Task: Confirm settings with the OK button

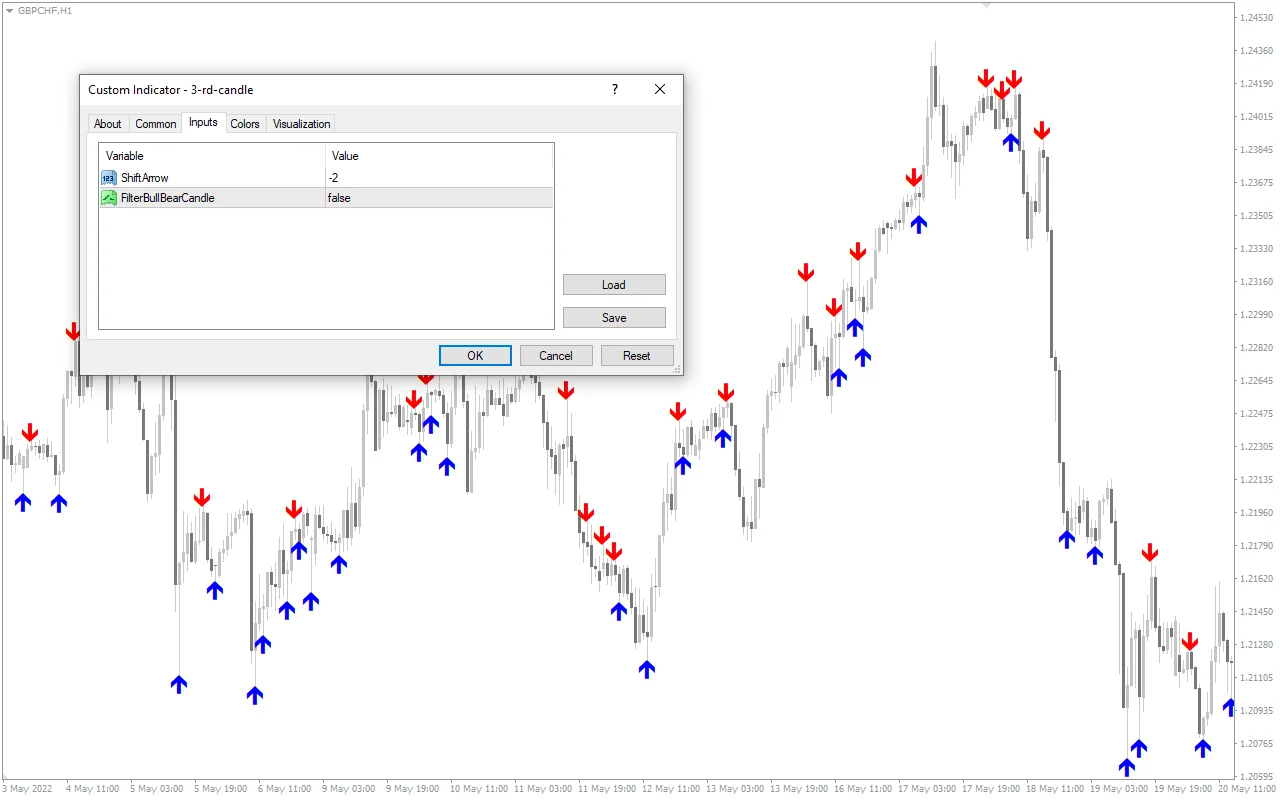Action: (x=474, y=355)
